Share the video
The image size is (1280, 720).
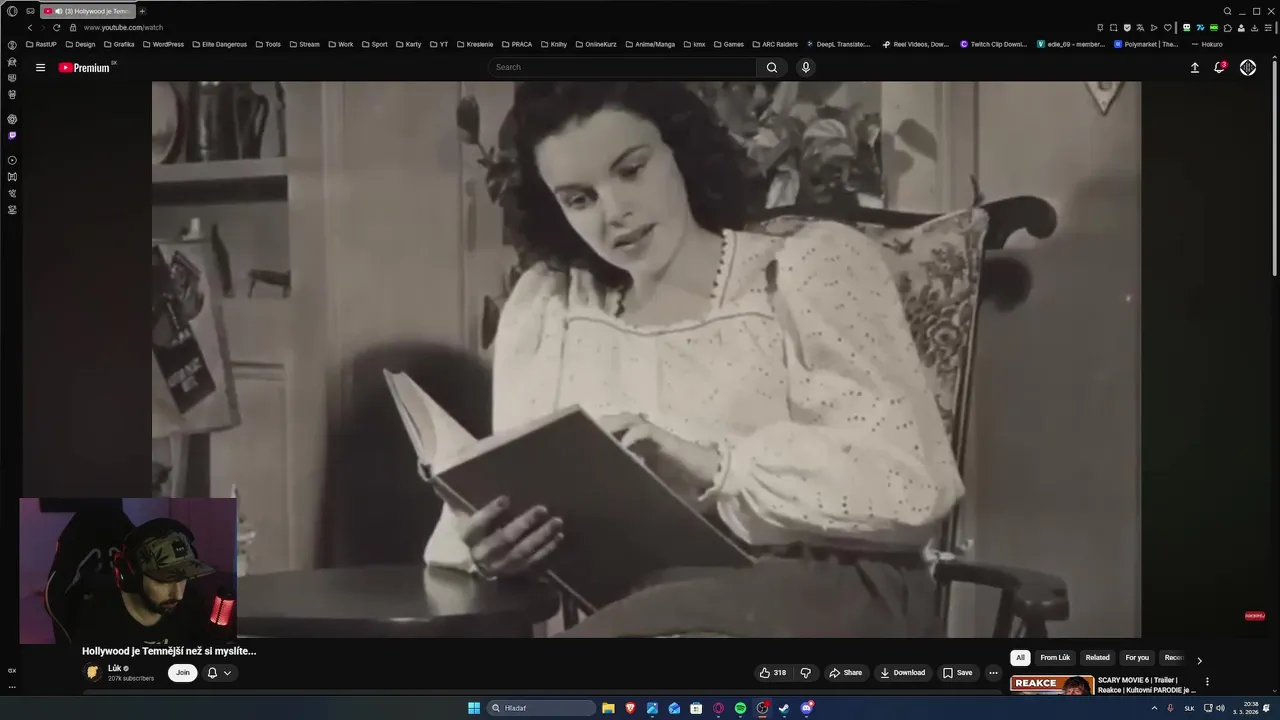click(x=845, y=673)
